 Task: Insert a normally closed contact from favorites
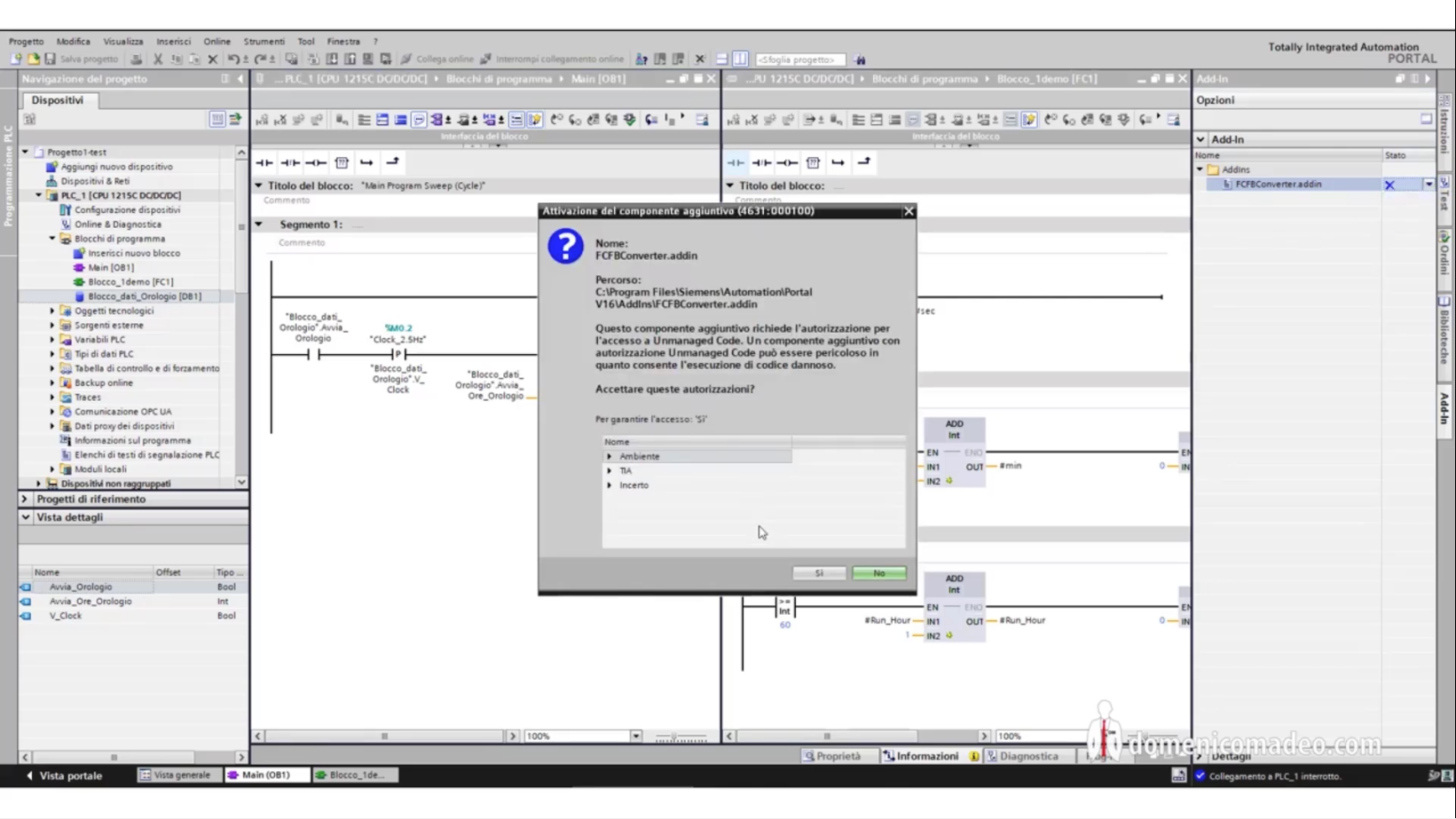pyautogui.click(x=290, y=162)
